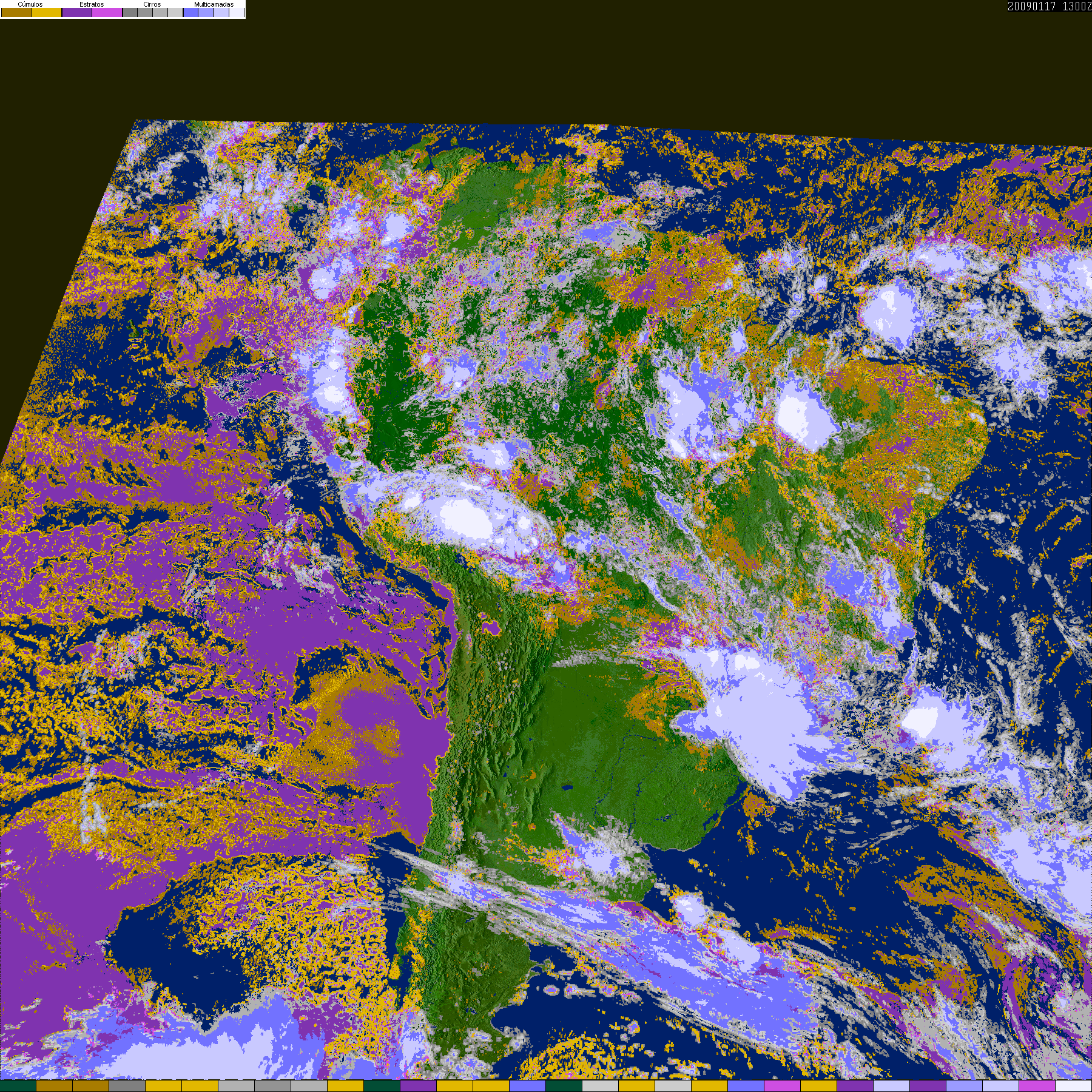The height and width of the screenshot is (1092, 1092).
Task: Click the yellow Cúmulos legend swatch
Action: click(47, 12)
